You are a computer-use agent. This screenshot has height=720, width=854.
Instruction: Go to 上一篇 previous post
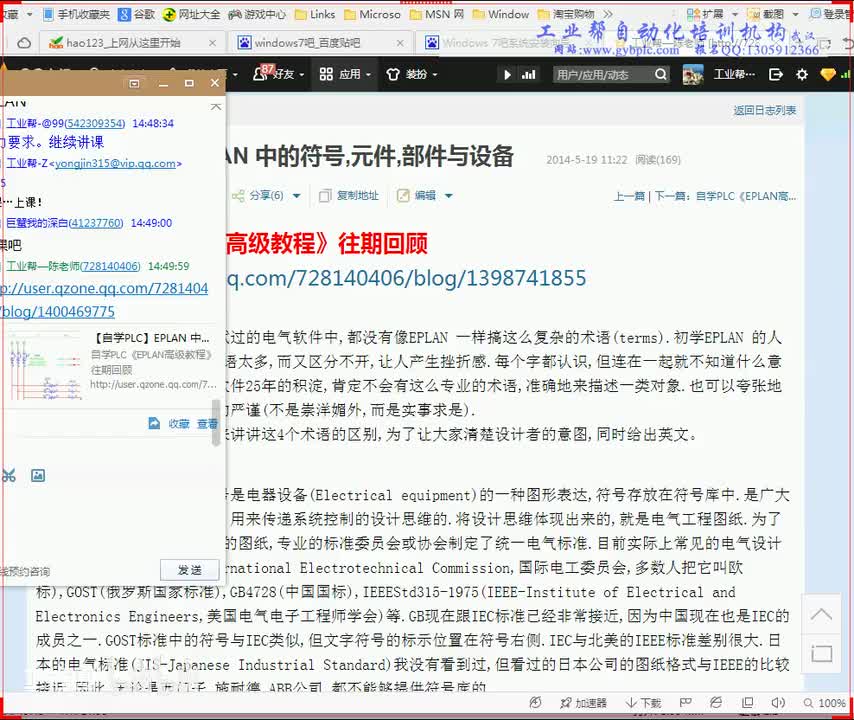click(x=629, y=196)
